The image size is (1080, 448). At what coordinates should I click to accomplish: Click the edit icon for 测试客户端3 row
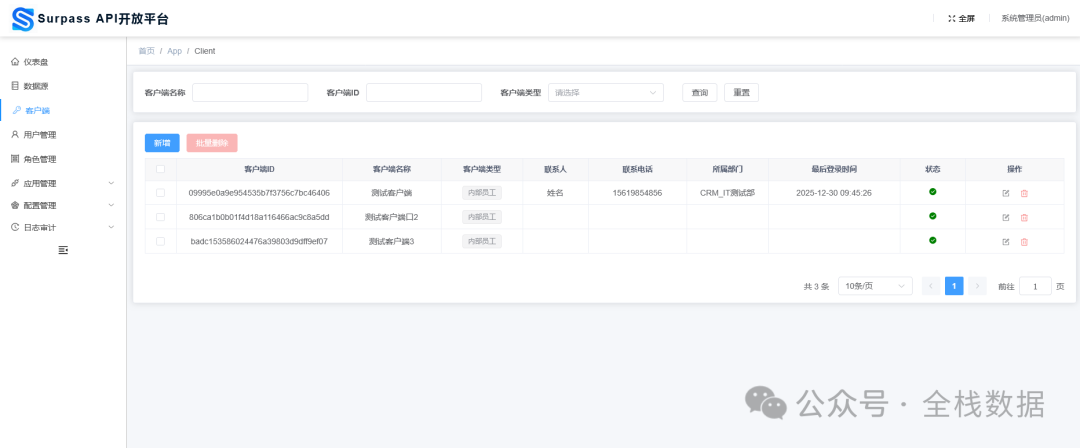coord(1006,241)
